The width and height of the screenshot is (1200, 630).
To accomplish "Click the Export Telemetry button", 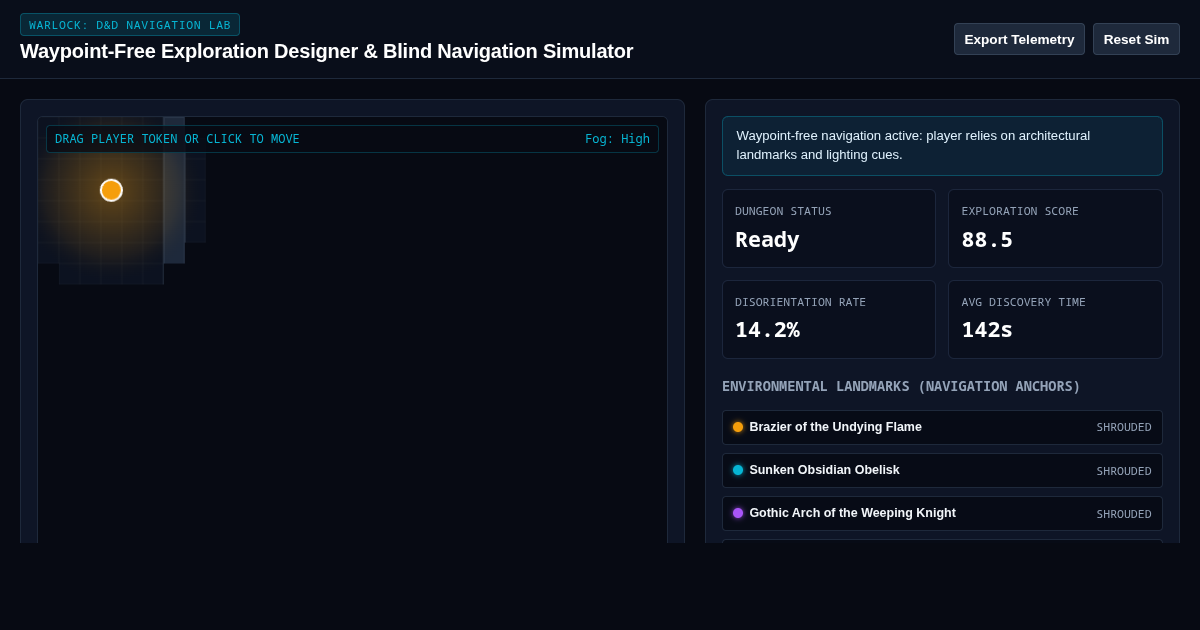I will [x=1019, y=39].
